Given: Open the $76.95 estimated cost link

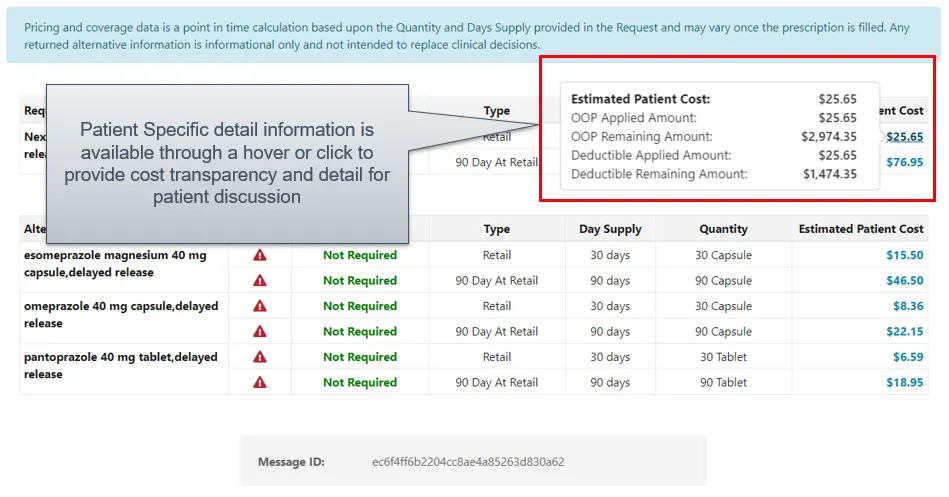Looking at the screenshot, I should pos(905,162).
